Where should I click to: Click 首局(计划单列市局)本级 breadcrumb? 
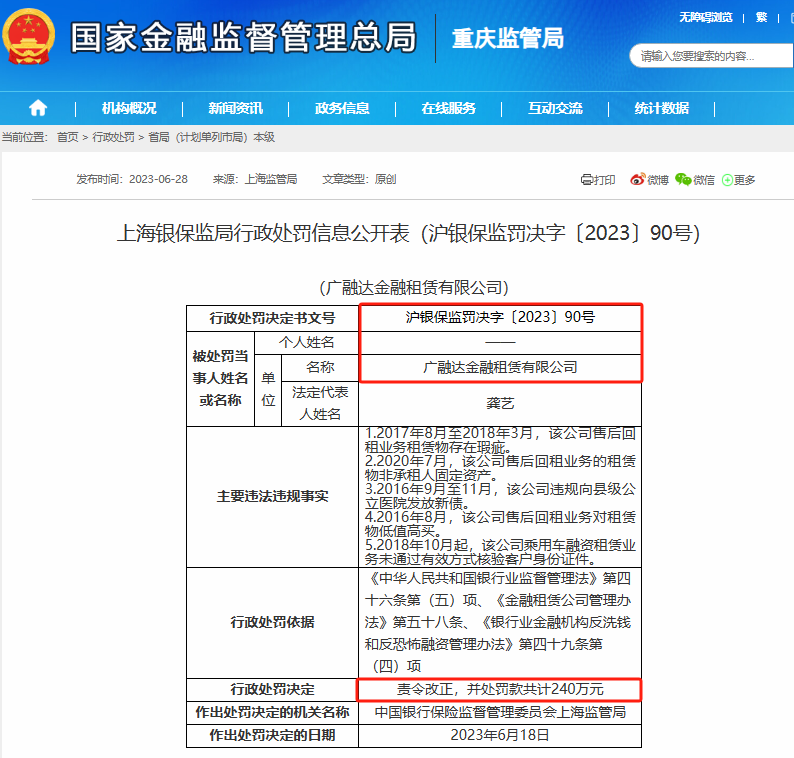point(211,137)
